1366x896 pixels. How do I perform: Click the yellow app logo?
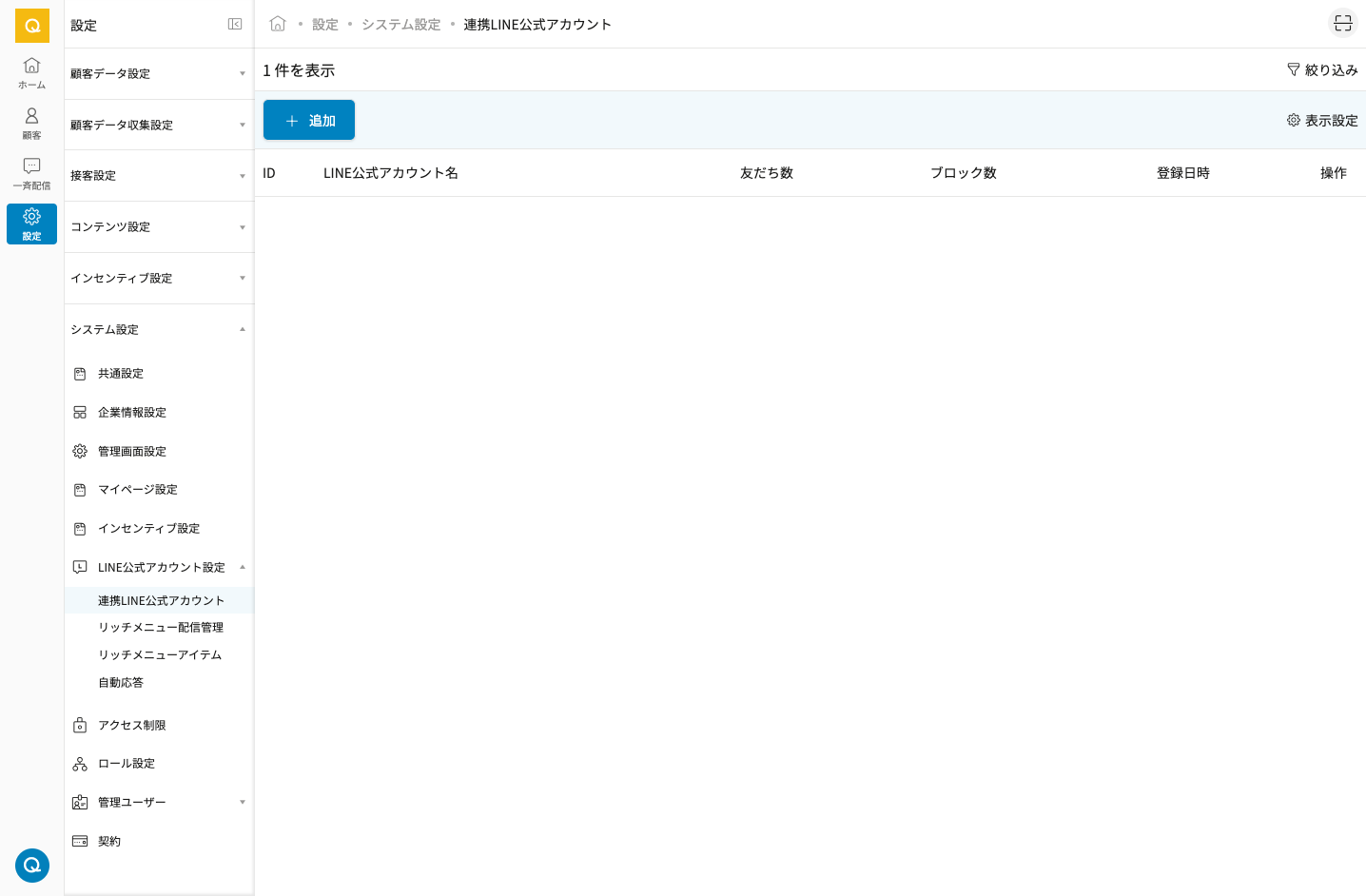[x=32, y=26]
